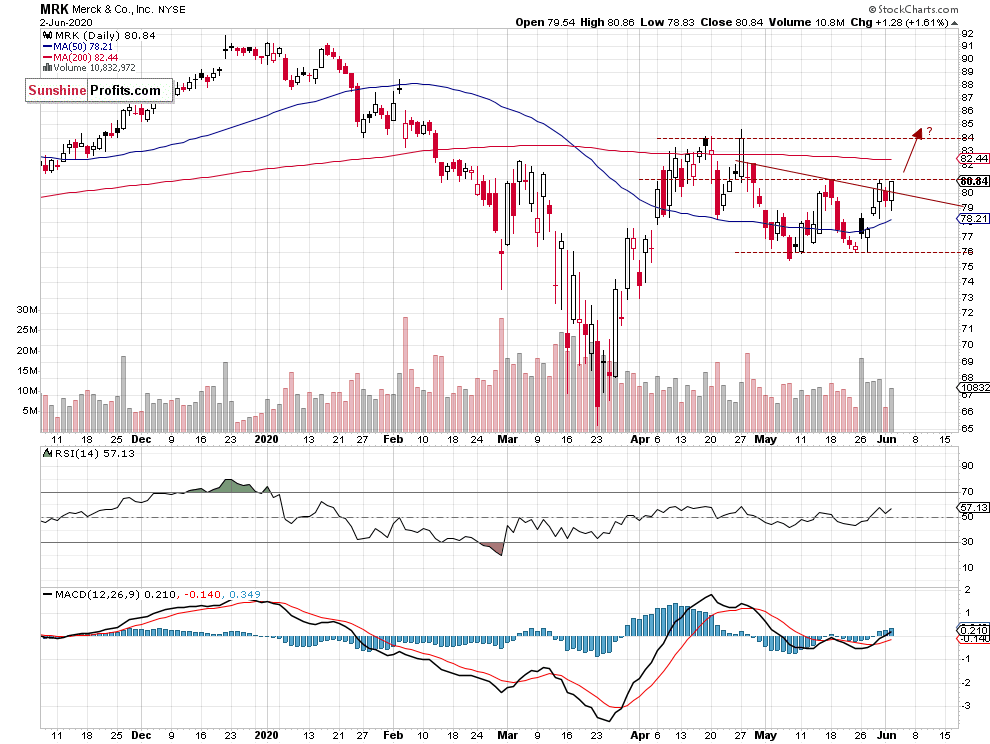Click the candlestick icon beside MRK (Daily)
Screen dimensions: 990x744
(x=47, y=36)
